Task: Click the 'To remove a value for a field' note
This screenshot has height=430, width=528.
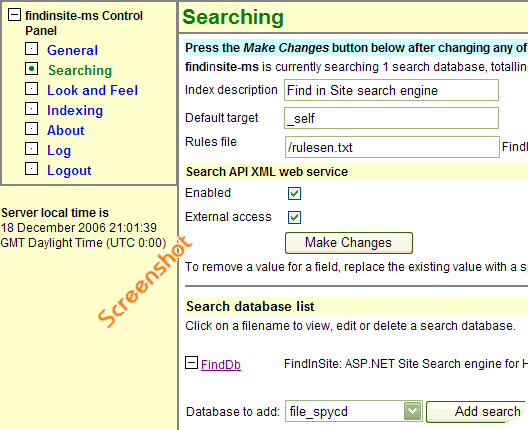Action: pyautogui.click(x=356, y=267)
